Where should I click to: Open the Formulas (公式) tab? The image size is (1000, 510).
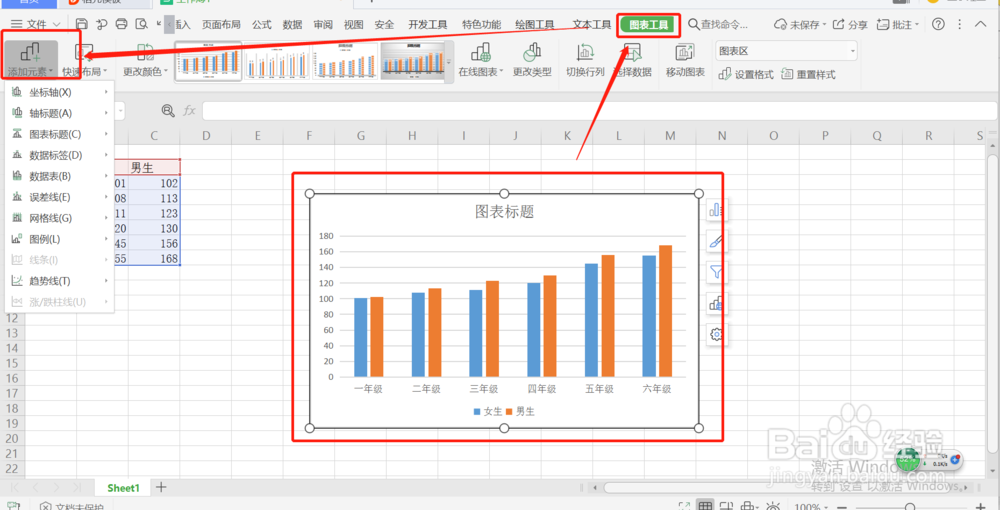[x=261, y=25]
